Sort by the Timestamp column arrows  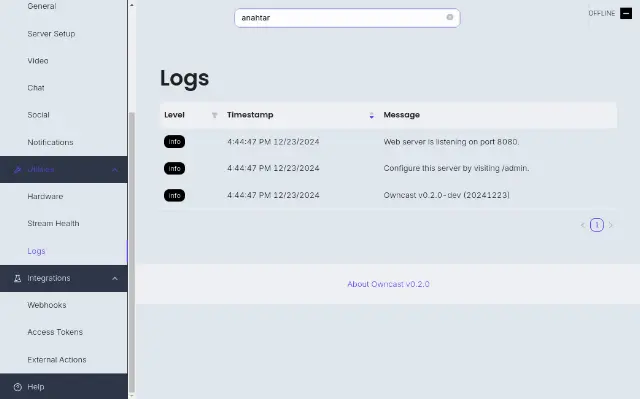click(x=371, y=115)
